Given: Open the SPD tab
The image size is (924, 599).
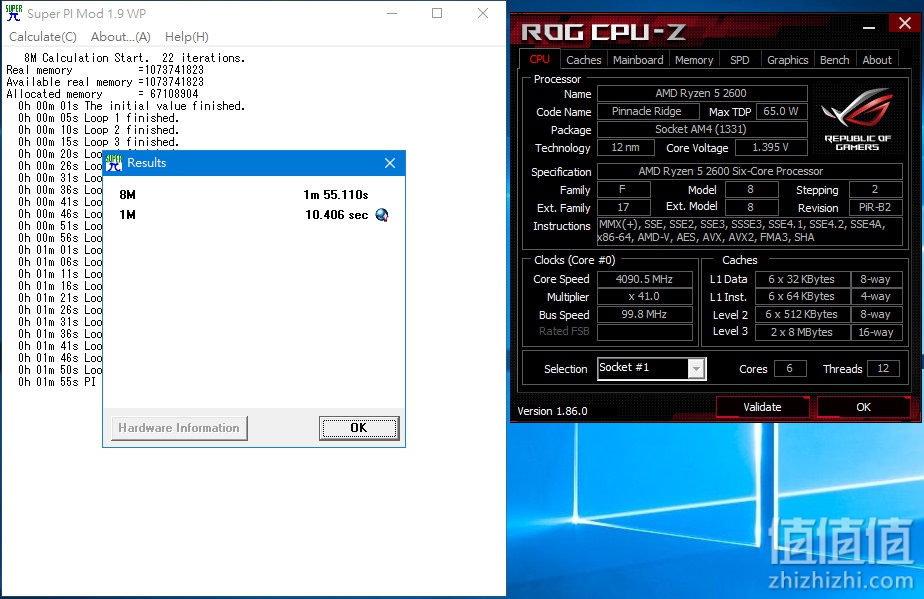Looking at the screenshot, I should (x=740, y=60).
